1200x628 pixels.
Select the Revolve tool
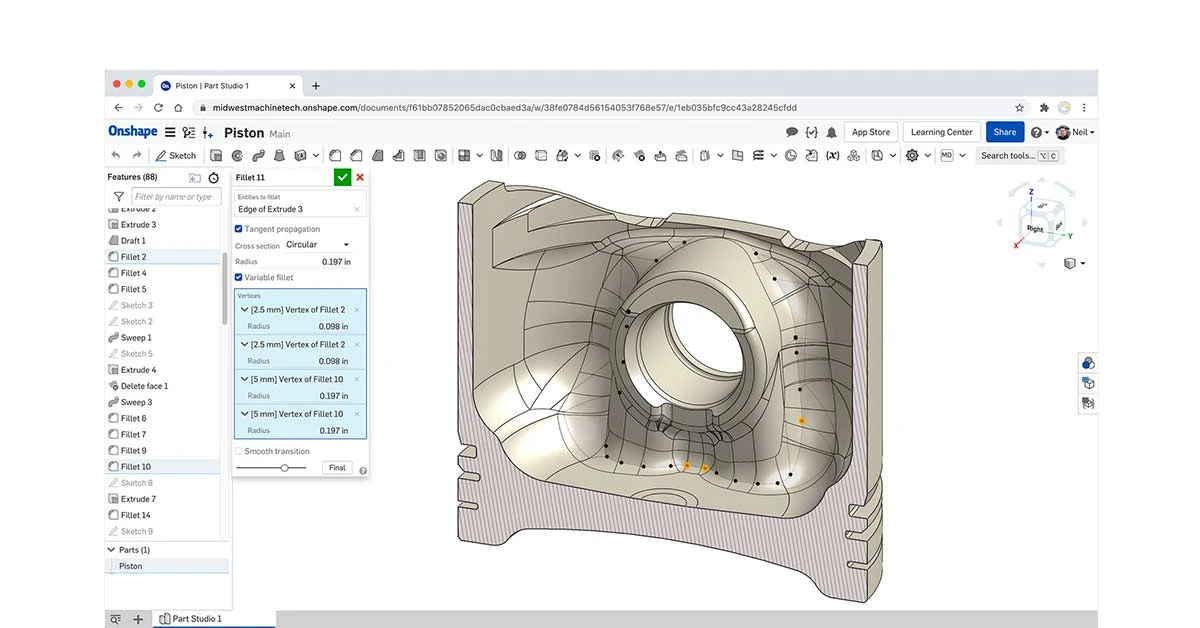coord(238,155)
